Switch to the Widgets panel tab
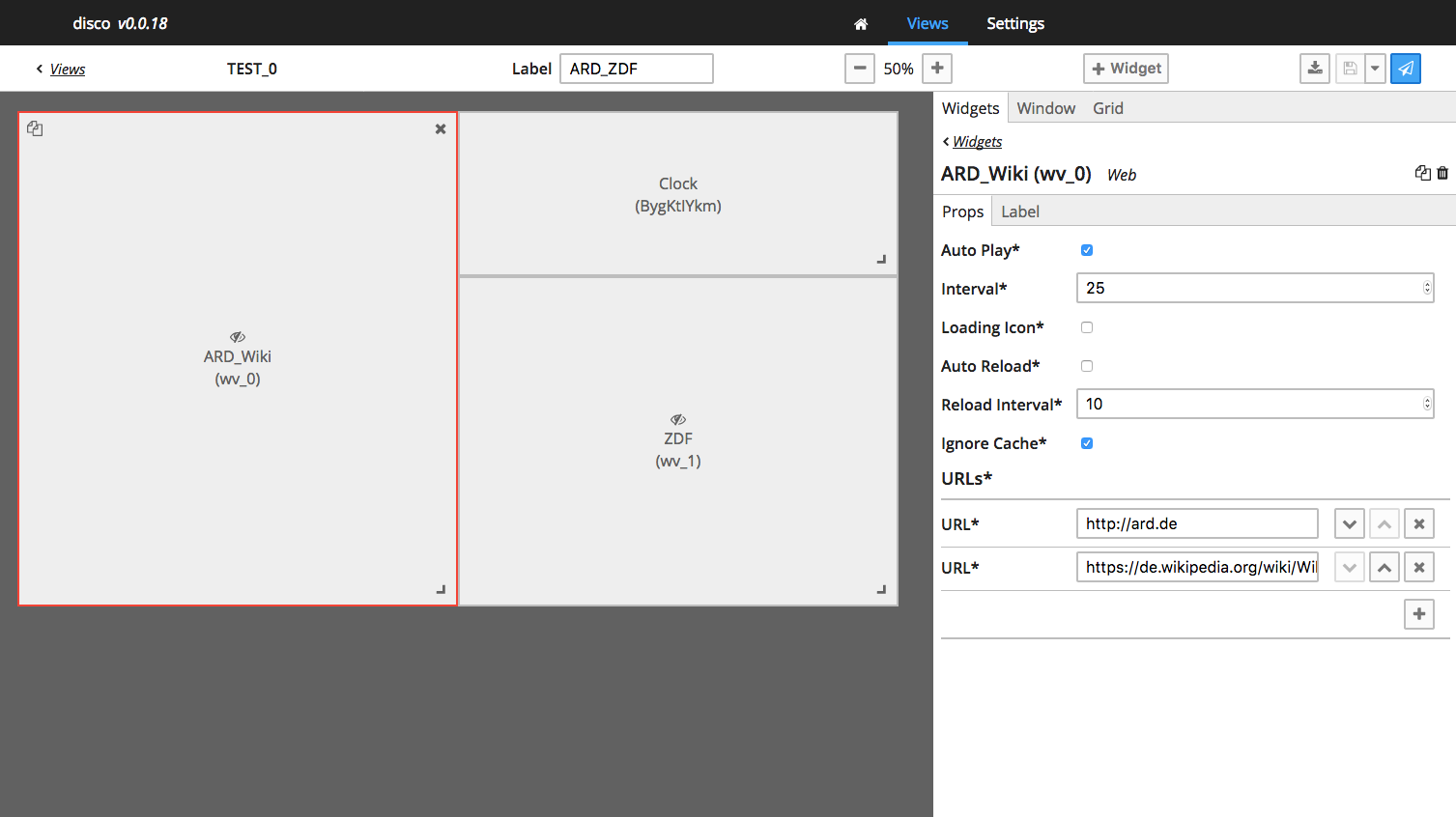 point(970,108)
